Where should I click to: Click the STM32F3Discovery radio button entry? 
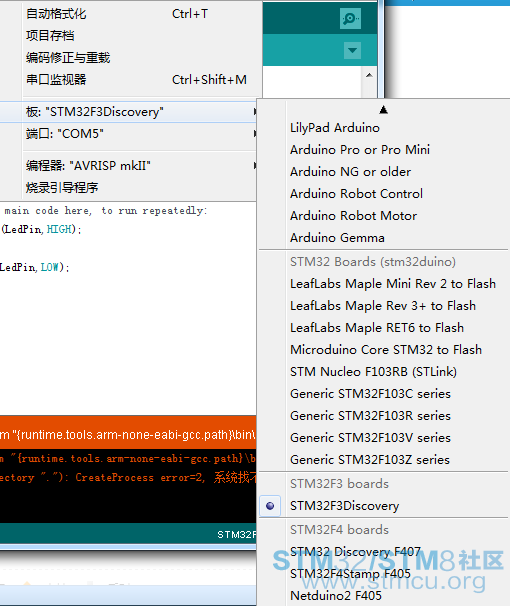[383, 506]
